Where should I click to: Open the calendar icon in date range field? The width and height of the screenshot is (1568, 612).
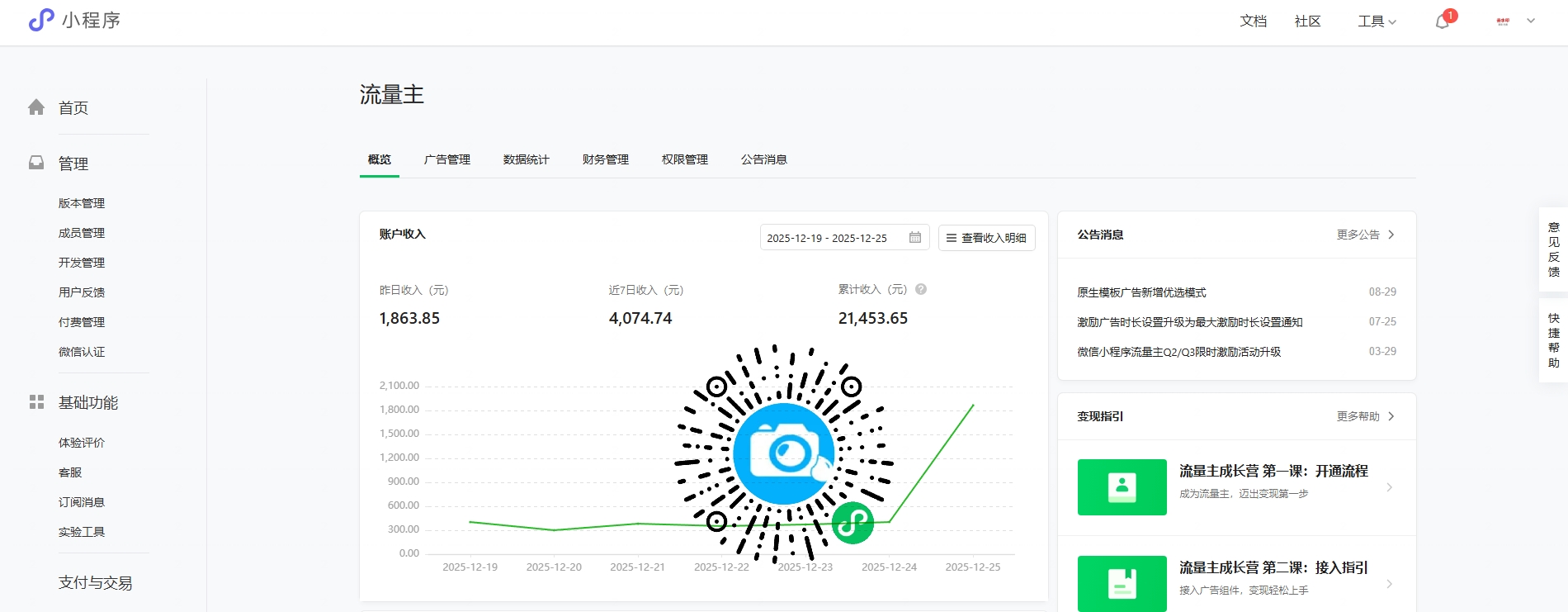coord(914,238)
